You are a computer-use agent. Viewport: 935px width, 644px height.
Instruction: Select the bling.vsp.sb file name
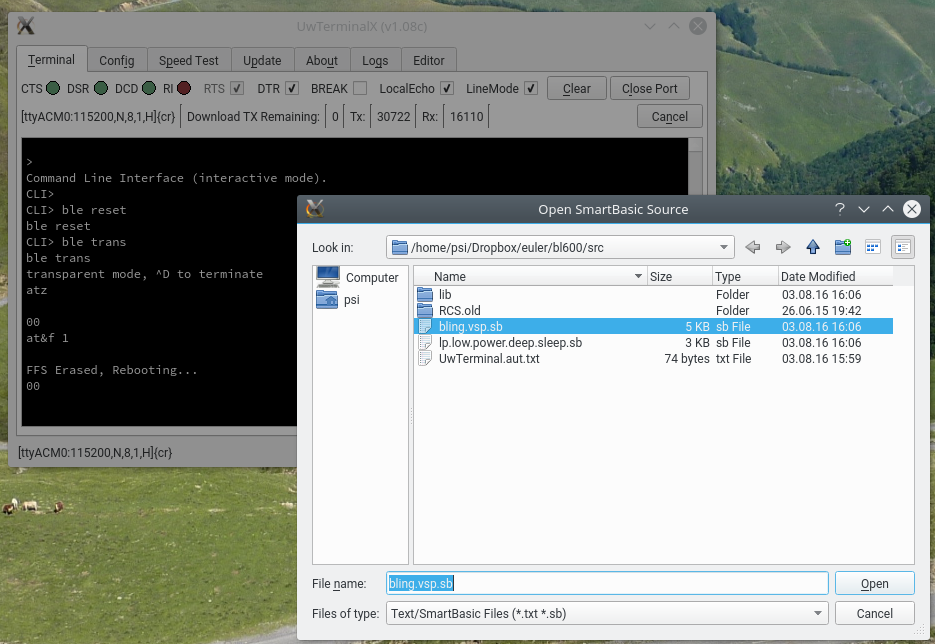(x=470, y=327)
